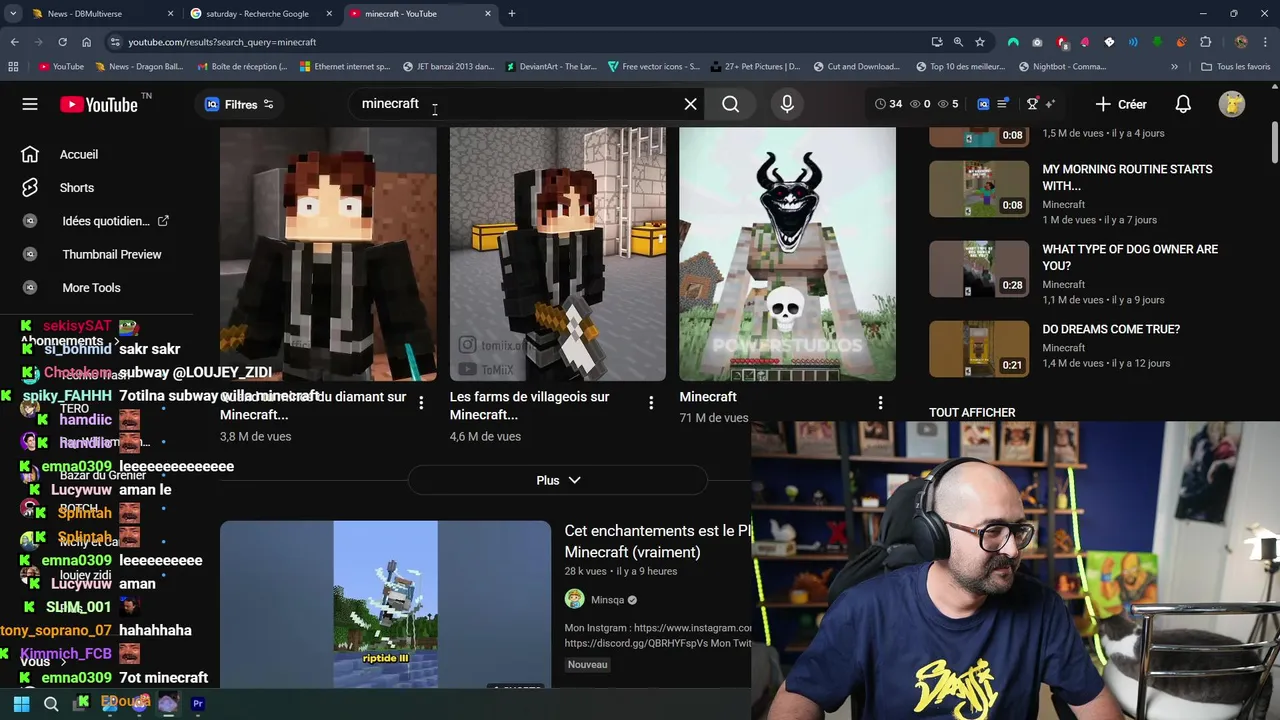Click the sparkle AI icon in header
This screenshot has height=720, width=1280.
click(1050, 104)
